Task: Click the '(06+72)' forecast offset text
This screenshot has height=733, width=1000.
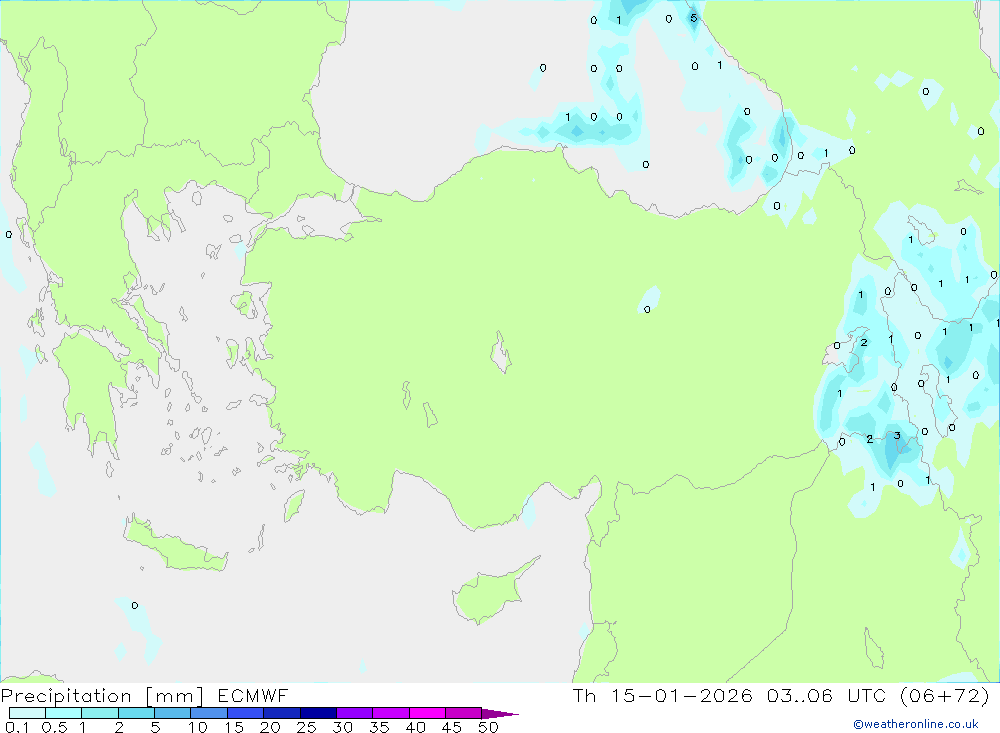Action: pyautogui.click(x=945, y=695)
